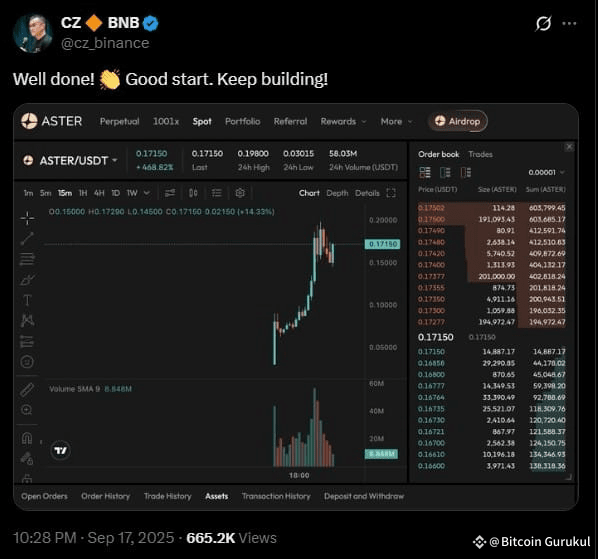Open the Trade History tab
598x559 pixels.
(167, 496)
